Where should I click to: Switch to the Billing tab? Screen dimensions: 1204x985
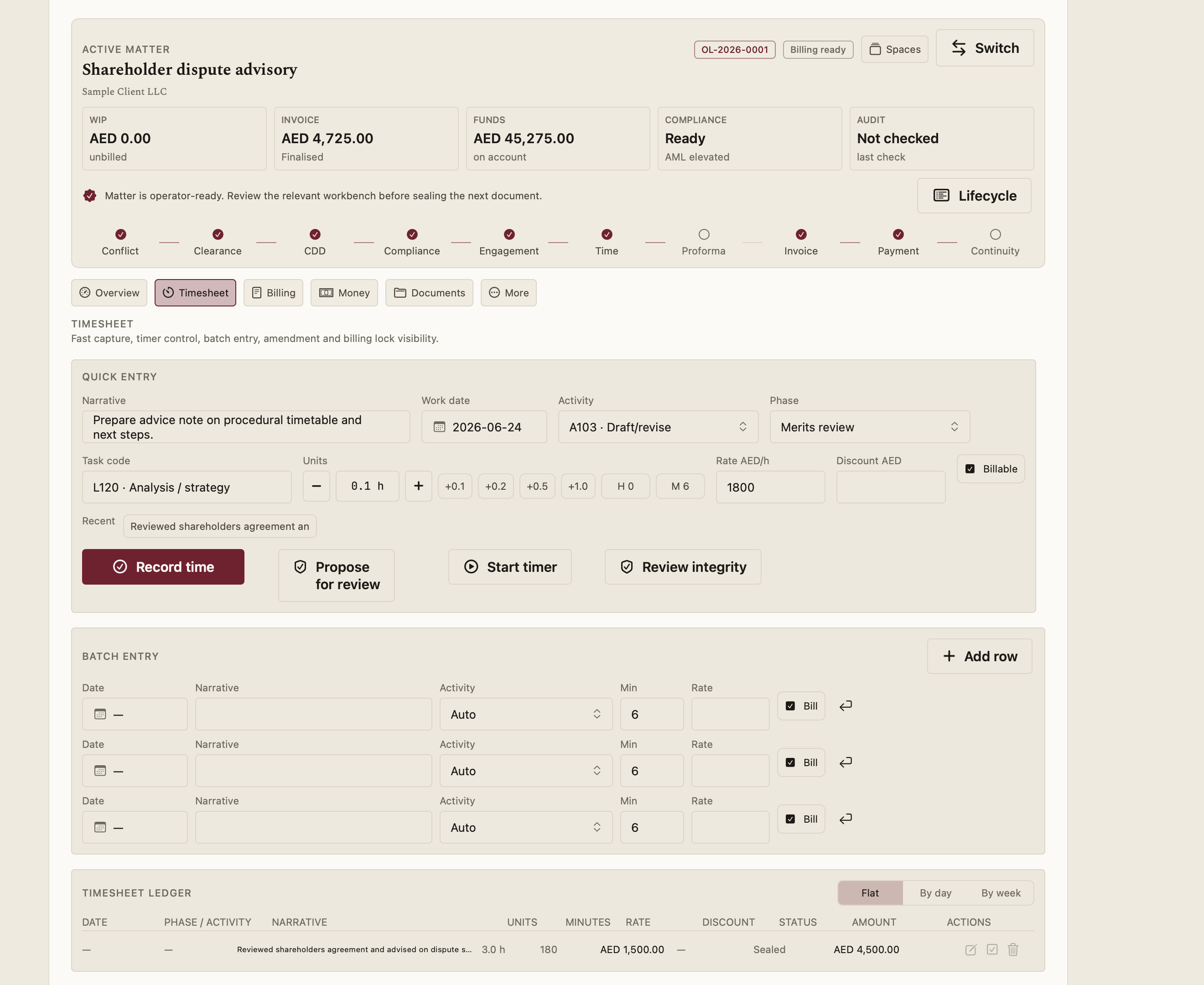[274, 293]
